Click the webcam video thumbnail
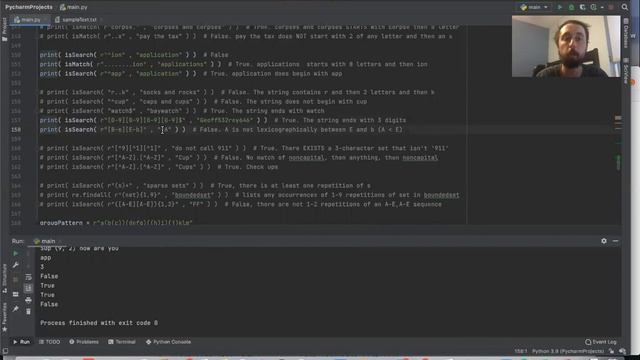The height and width of the screenshot is (360, 640). pyautogui.click(x=566, y=46)
